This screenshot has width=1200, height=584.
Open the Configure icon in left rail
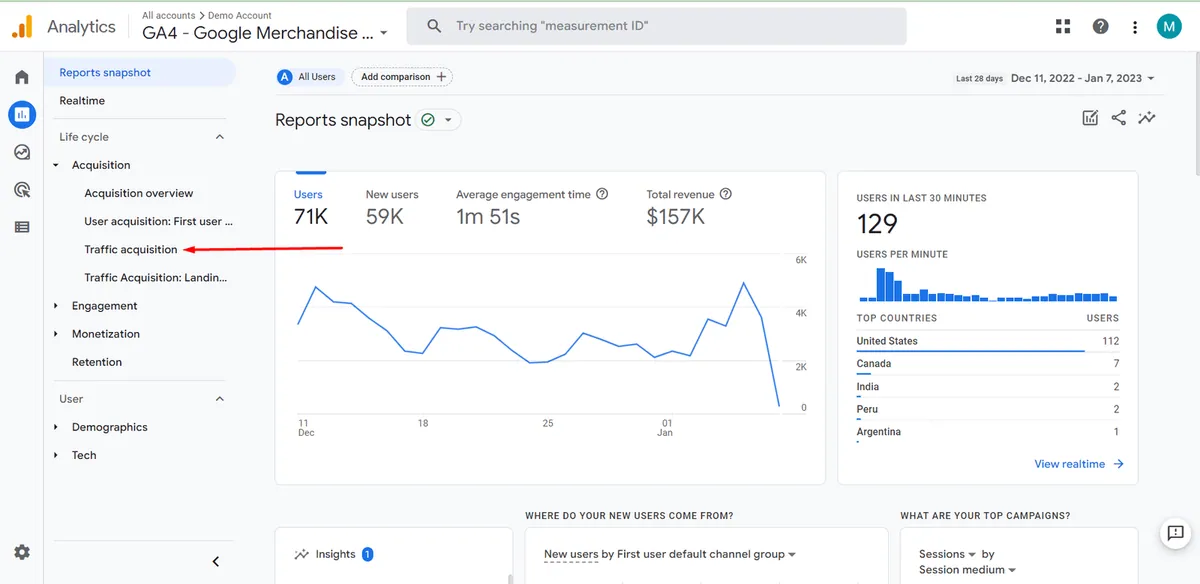(x=22, y=227)
